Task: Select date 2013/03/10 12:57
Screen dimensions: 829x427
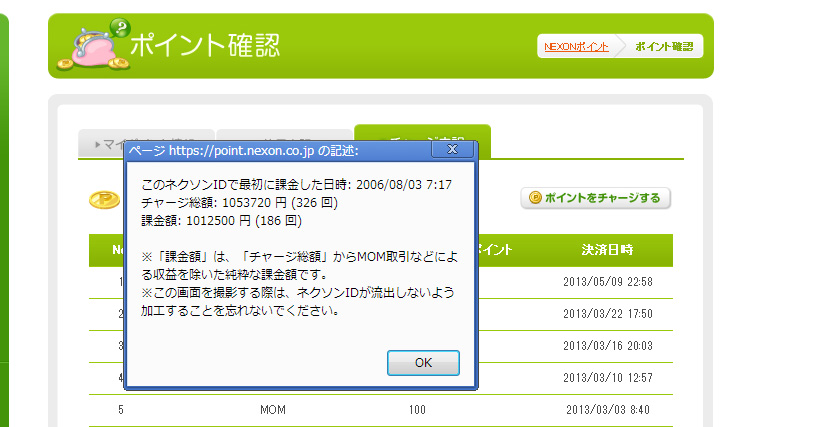Action: (x=607, y=377)
